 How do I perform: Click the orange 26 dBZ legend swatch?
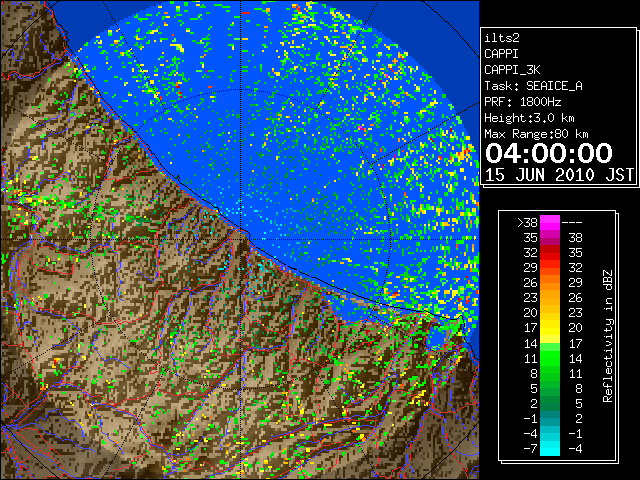coord(550,282)
